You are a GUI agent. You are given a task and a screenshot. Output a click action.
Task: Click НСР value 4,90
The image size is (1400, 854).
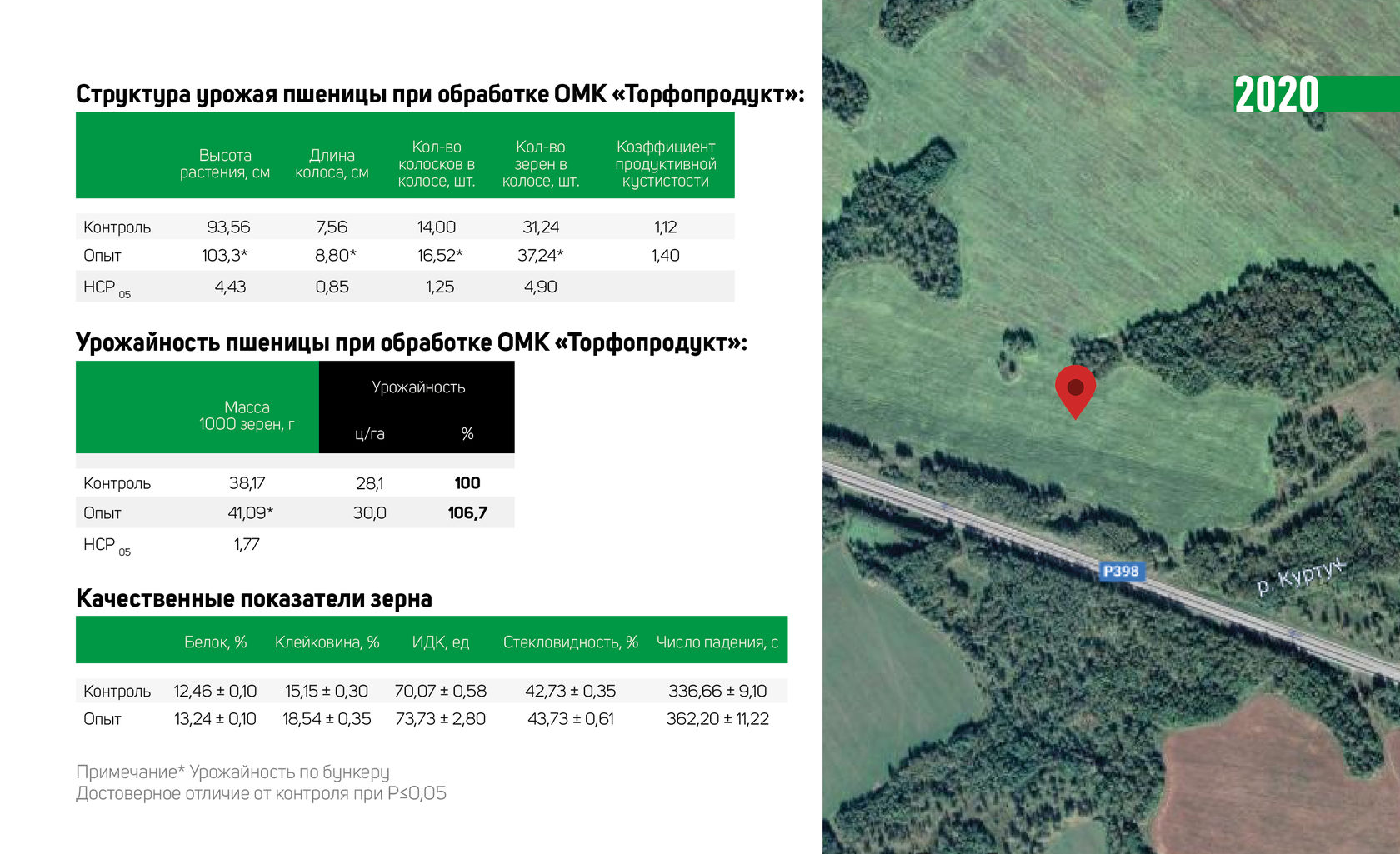[541, 287]
